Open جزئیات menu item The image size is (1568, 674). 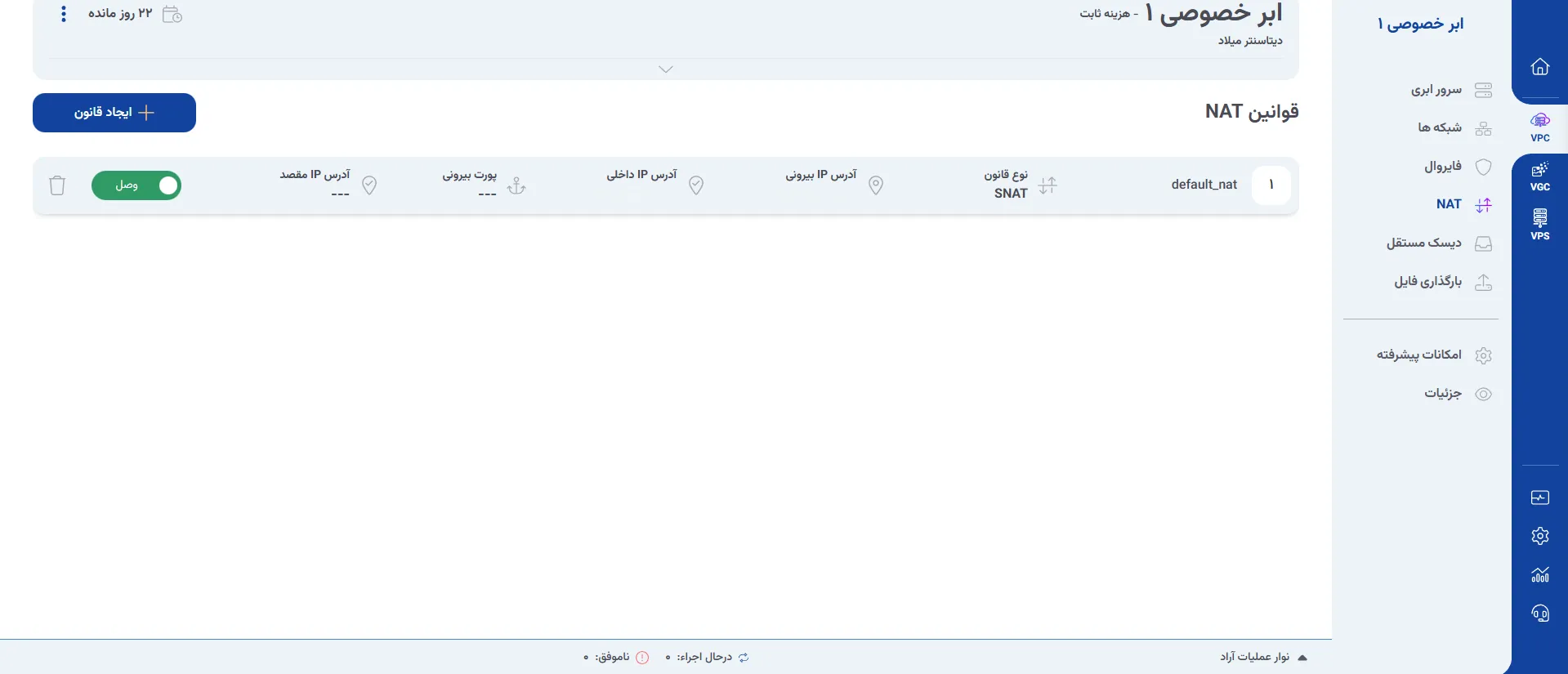(x=1459, y=394)
